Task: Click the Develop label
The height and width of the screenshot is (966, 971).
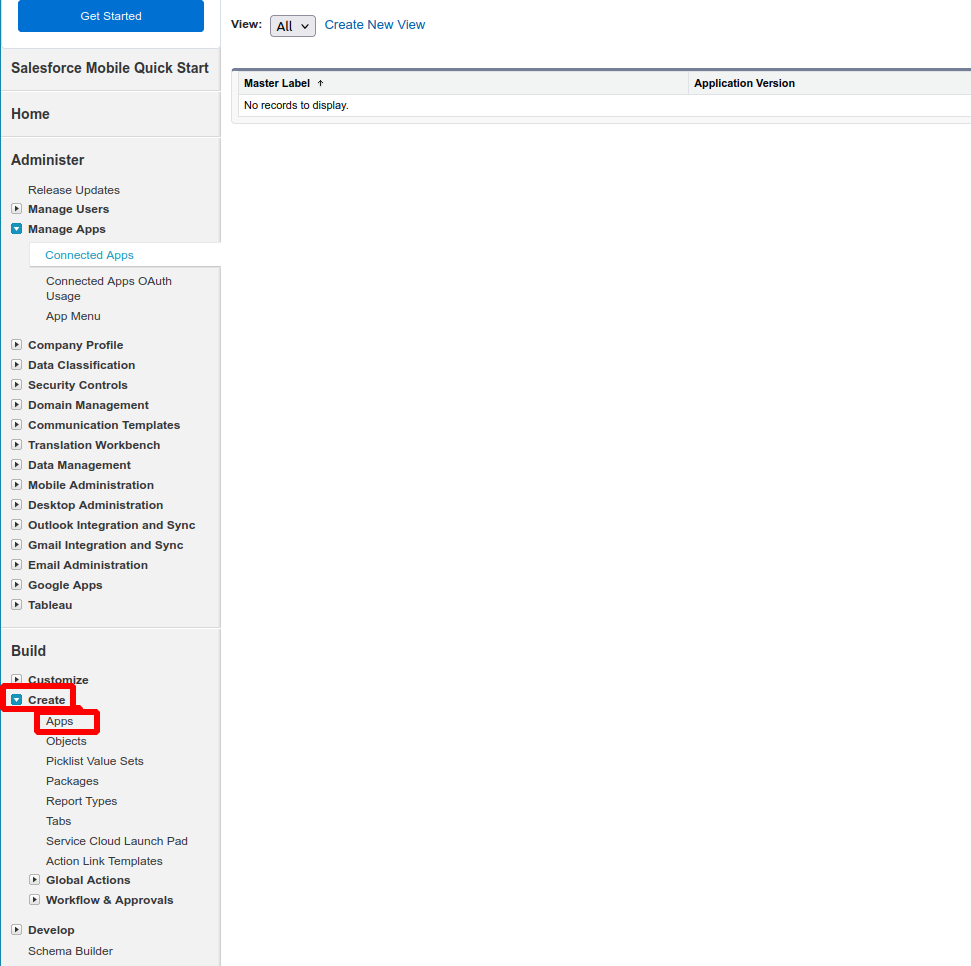Action: 51,930
